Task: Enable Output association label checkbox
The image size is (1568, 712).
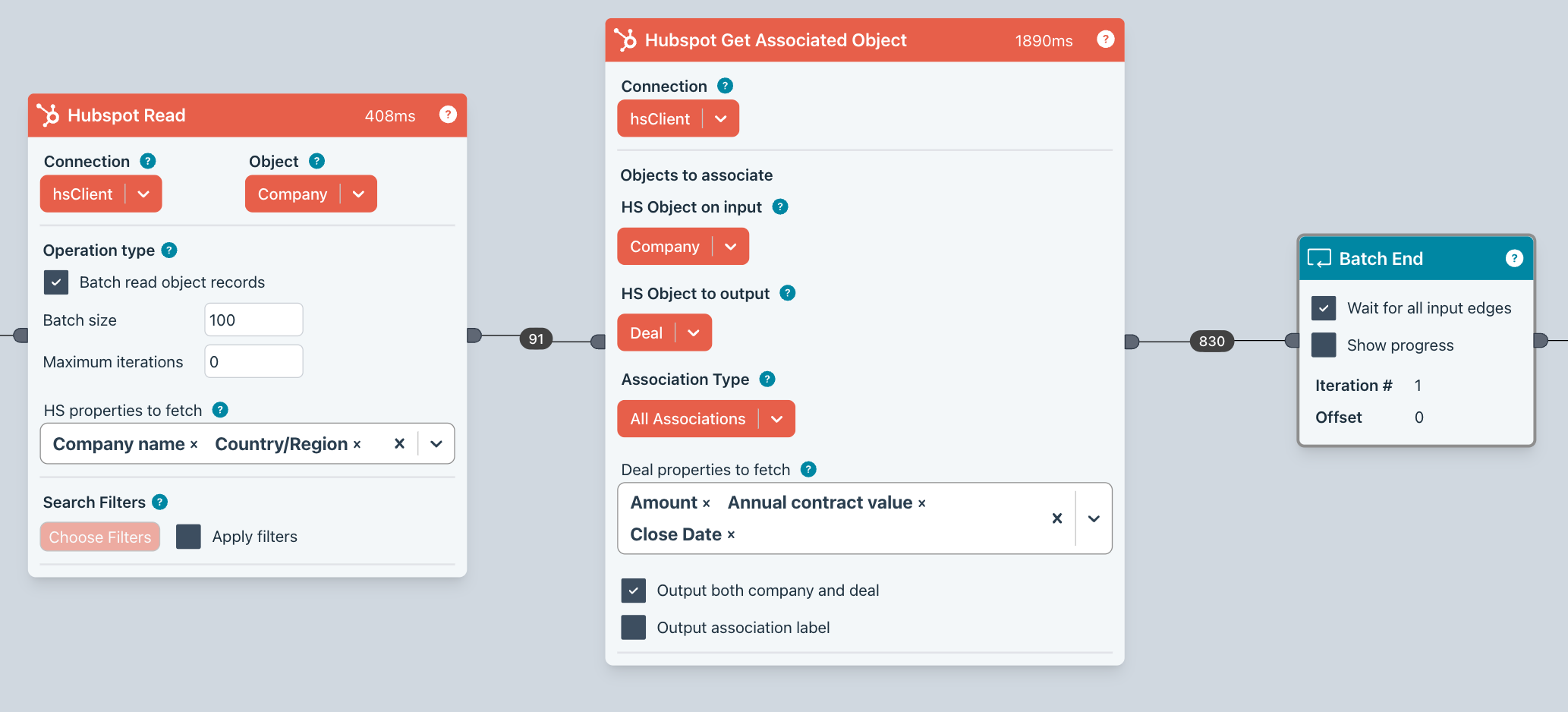Action: coord(633,628)
